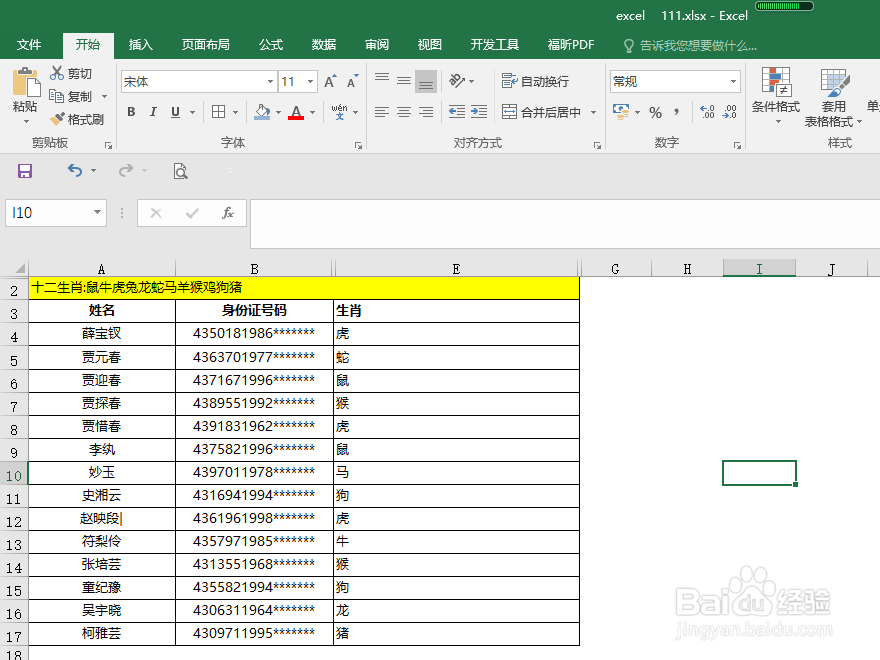This screenshot has height=660, width=880.
Task: Switch to the 页面布局 tab
Action: point(205,45)
